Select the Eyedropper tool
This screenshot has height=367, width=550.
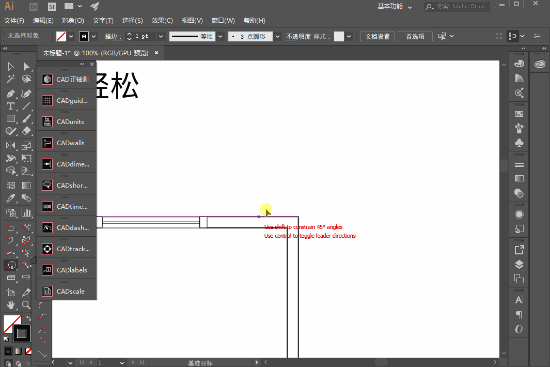[x=11, y=199]
